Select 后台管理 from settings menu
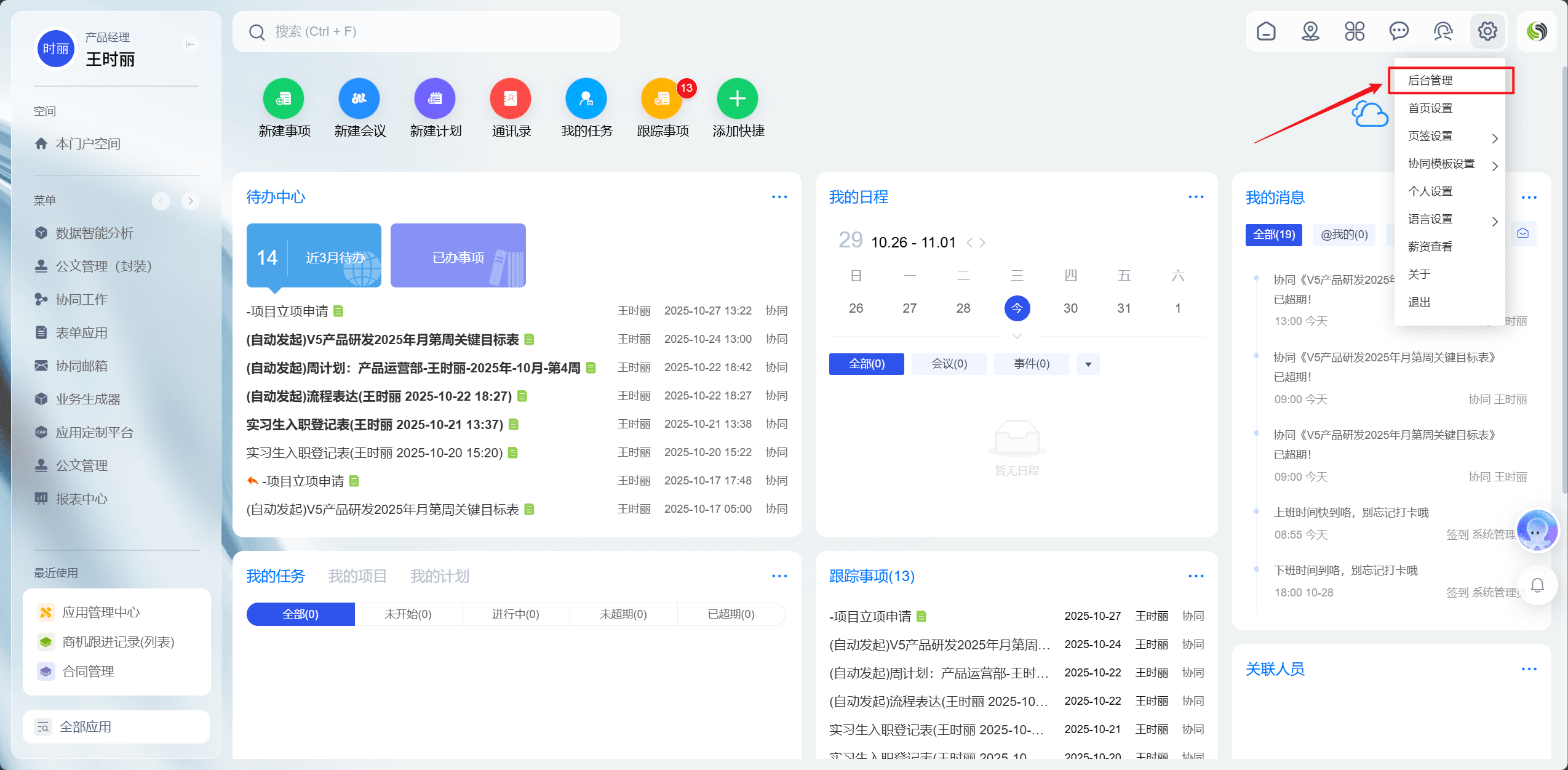Screen dimensions: 1568x770 (x=1450, y=80)
